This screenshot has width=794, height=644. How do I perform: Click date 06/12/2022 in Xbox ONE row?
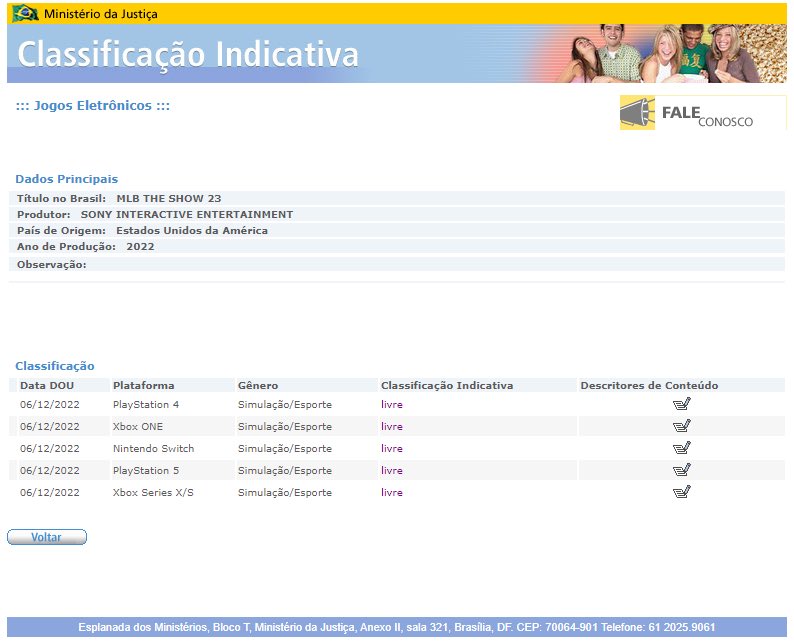click(50, 426)
